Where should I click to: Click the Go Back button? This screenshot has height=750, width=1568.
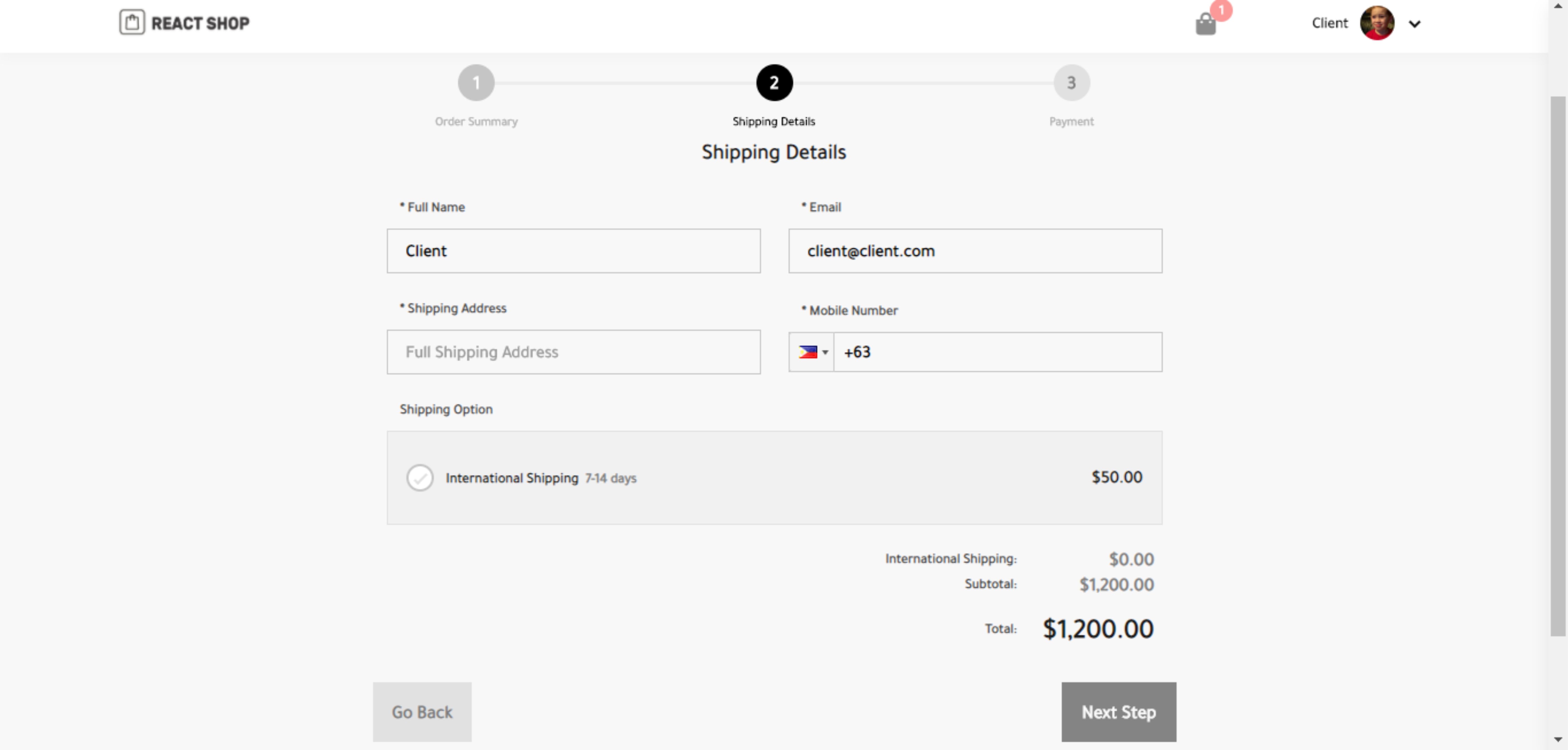pyautogui.click(x=422, y=712)
